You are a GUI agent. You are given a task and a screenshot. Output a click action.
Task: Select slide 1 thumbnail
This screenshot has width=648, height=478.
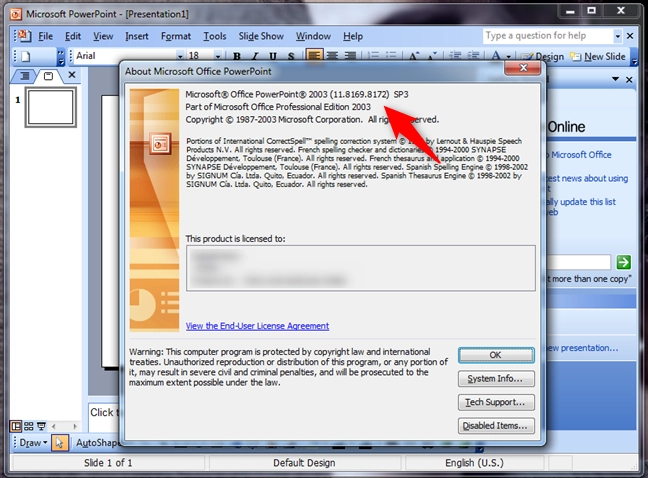[x=51, y=107]
